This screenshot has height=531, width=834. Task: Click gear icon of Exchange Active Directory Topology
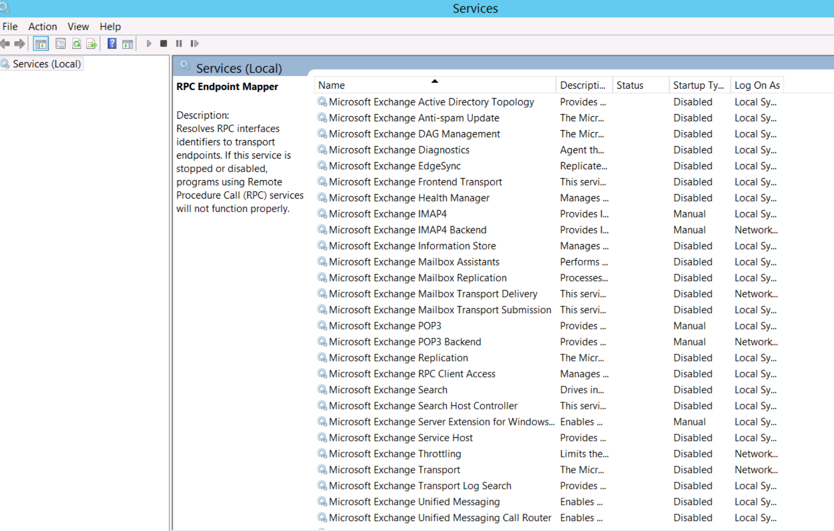(x=322, y=102)
